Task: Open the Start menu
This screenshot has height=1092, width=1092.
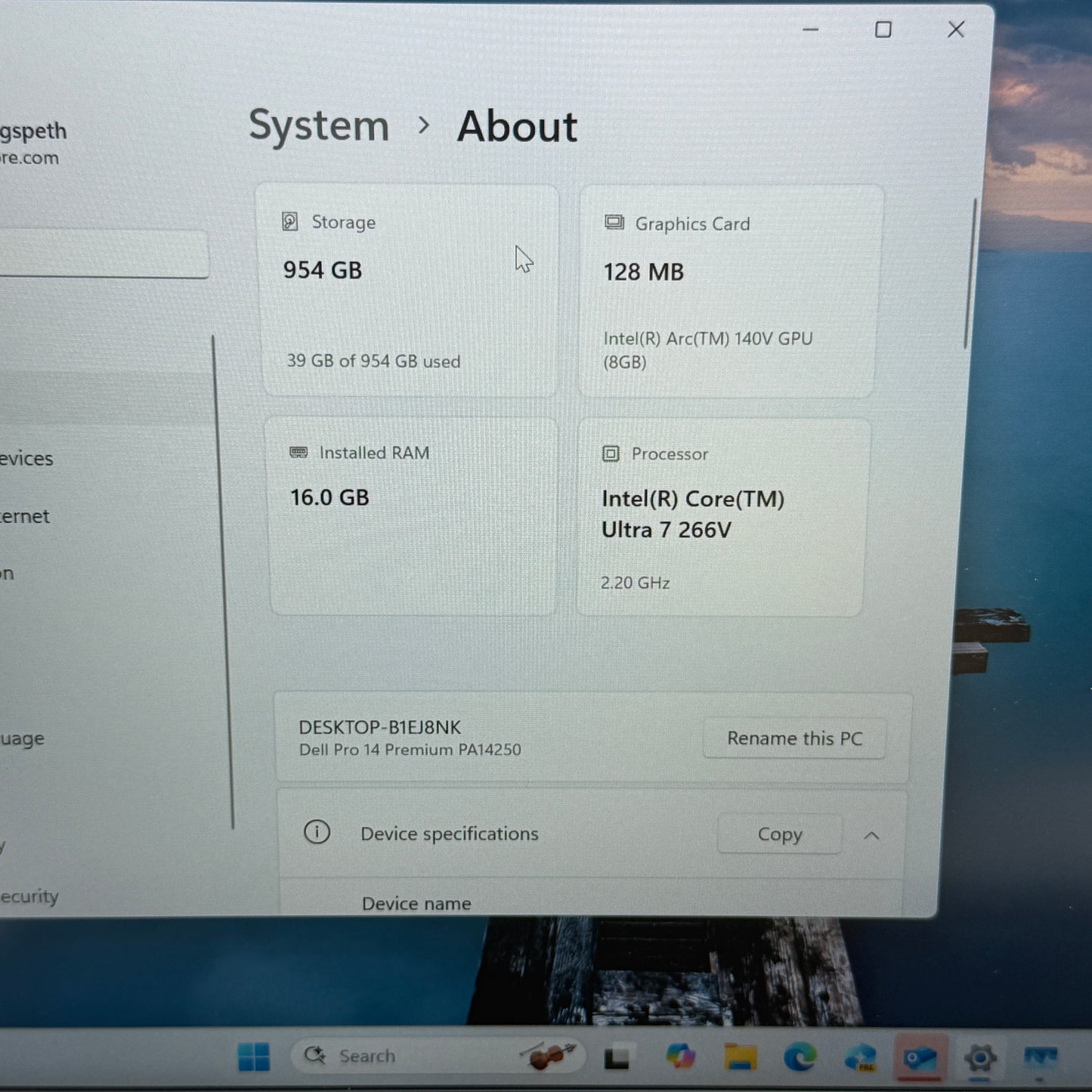Action: tap(255, 1056)
